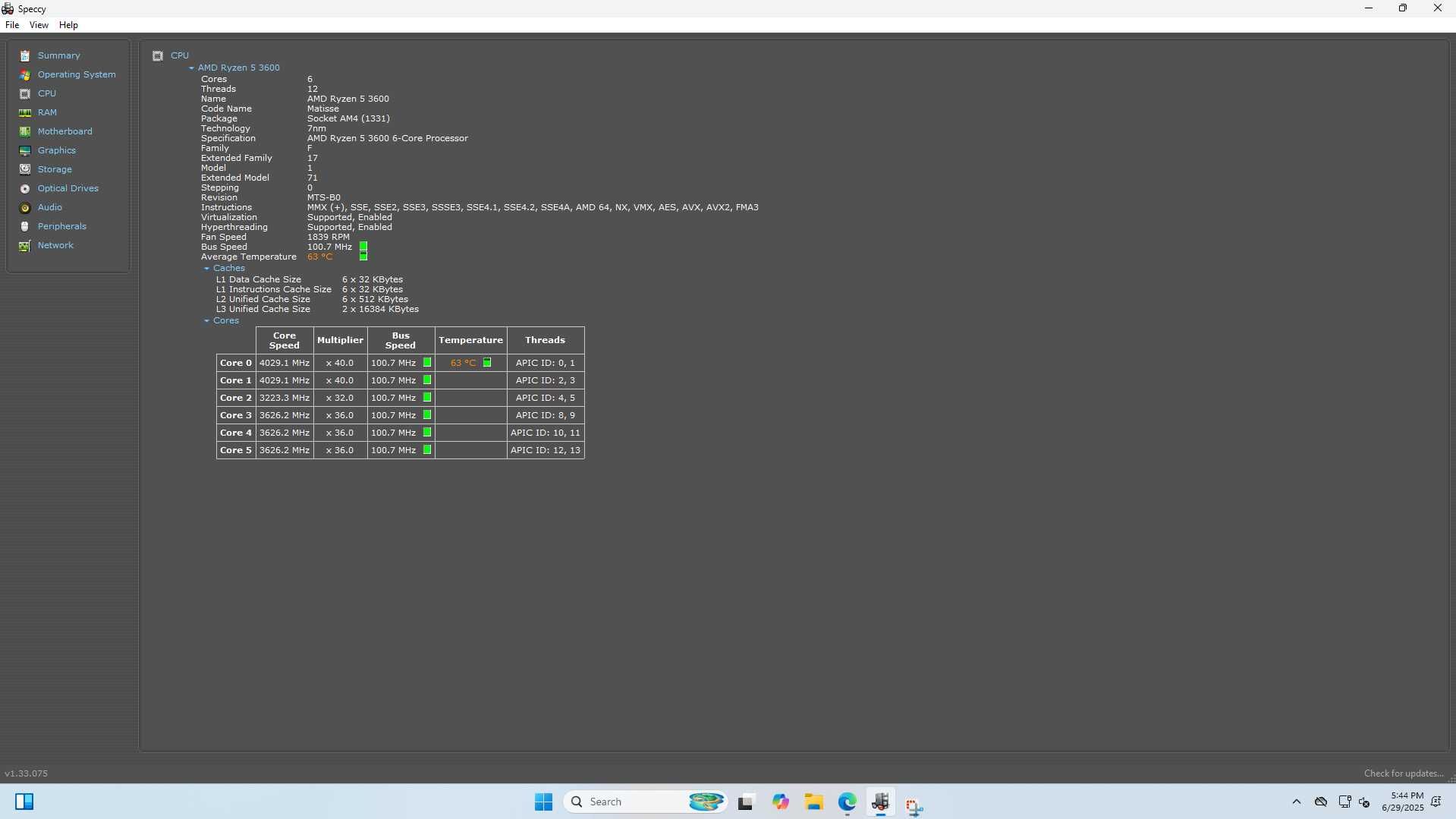Viewport: 1456px width, 819px height.
Task: Click Check for updates link
Action: coord(1404,773)
